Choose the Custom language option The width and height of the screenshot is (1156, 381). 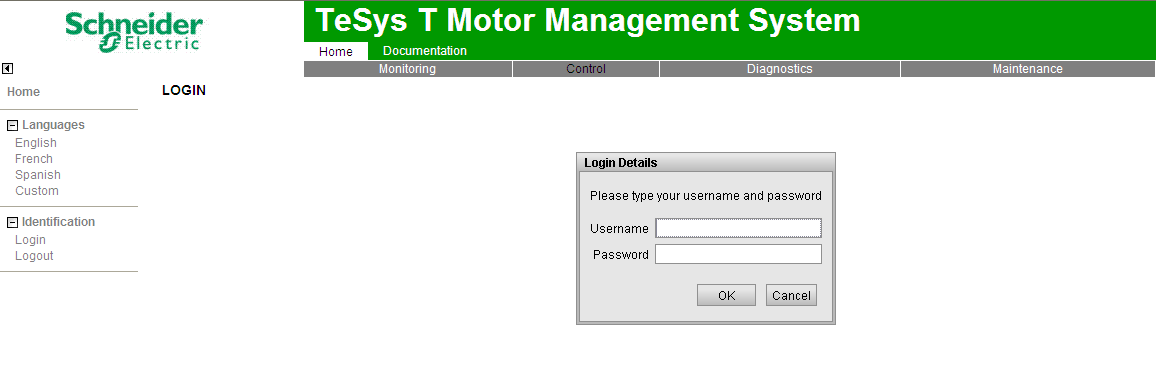tap(37, 191)
